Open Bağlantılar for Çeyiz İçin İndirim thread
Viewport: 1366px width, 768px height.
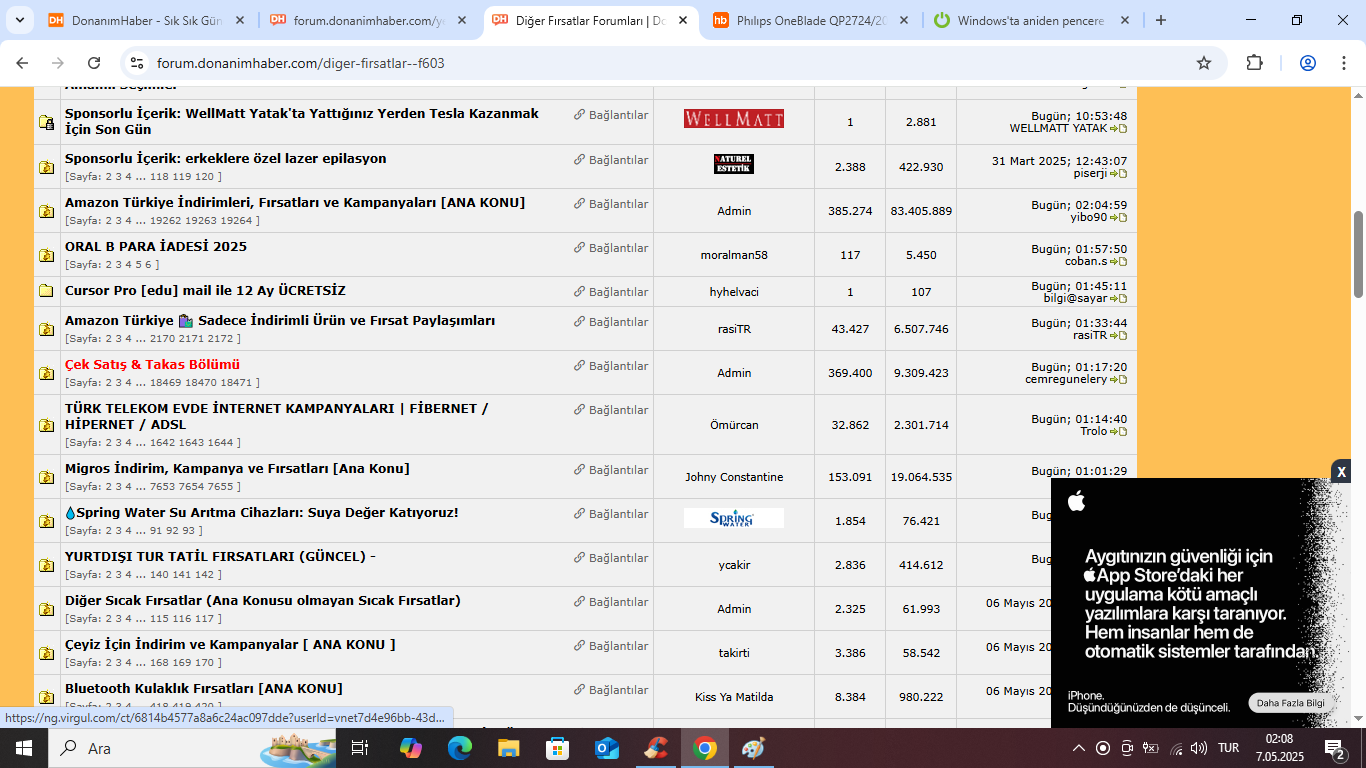point(611,645)
